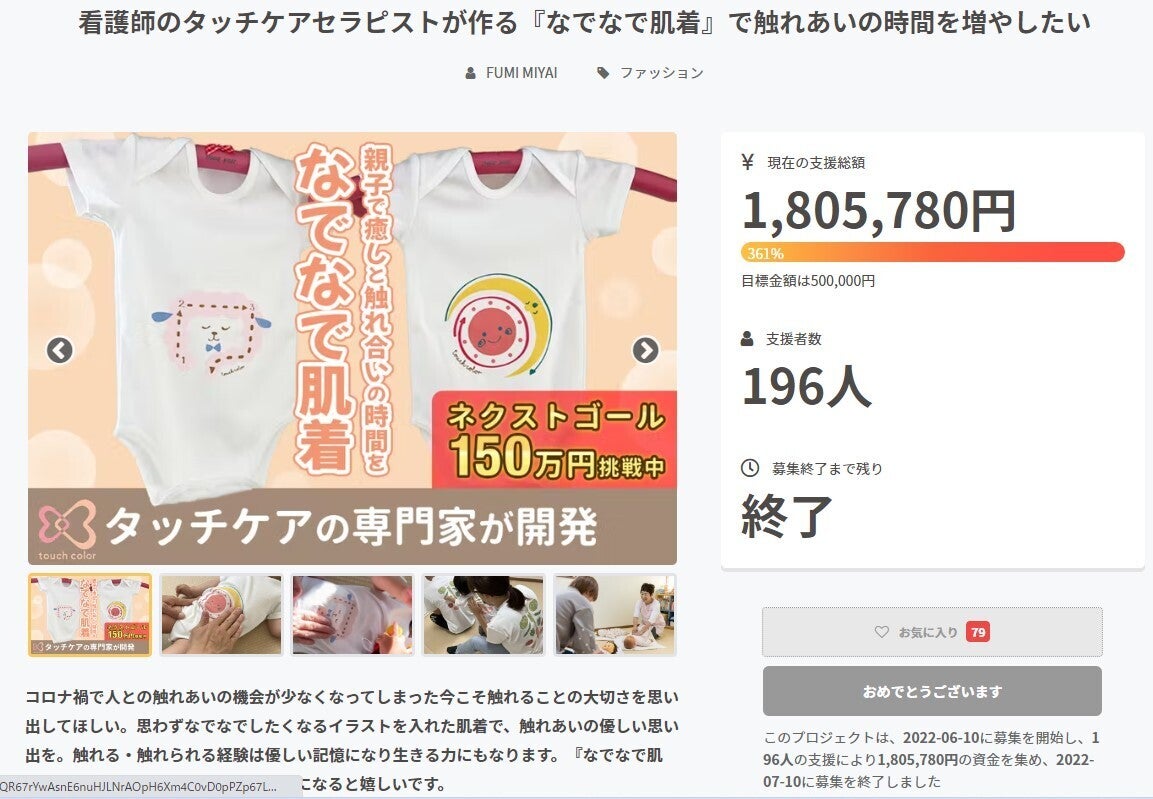Open the FUMI MIYAI author link
1153x799 pixels.
point(521,73)
